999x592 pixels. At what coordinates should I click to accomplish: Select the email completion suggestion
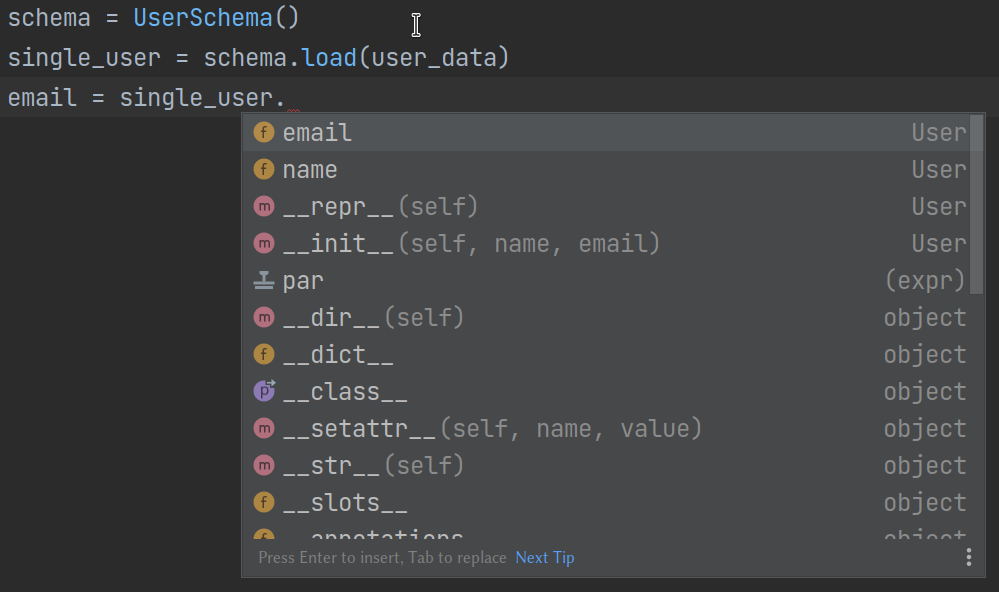(317, 133)
